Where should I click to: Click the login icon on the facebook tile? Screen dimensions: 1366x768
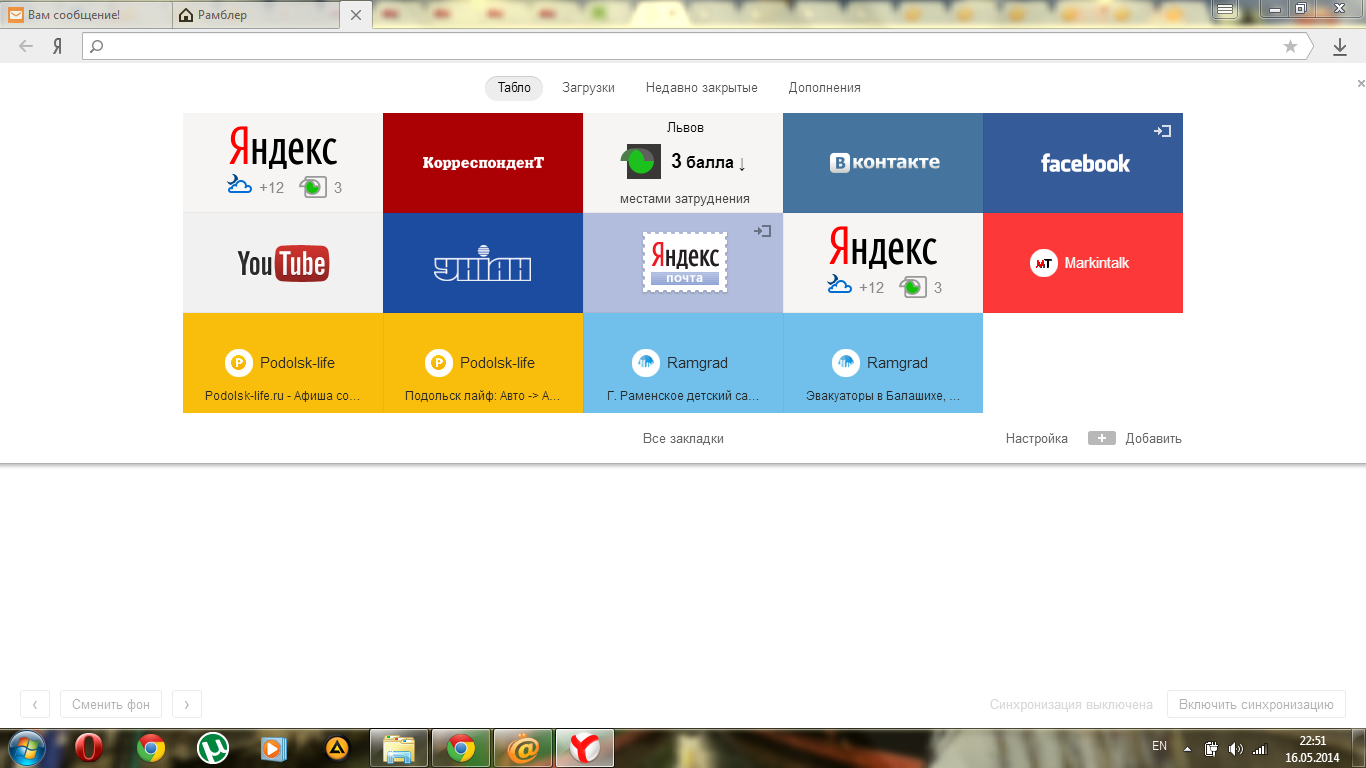pyautogui.click(x=1162, y=131)
